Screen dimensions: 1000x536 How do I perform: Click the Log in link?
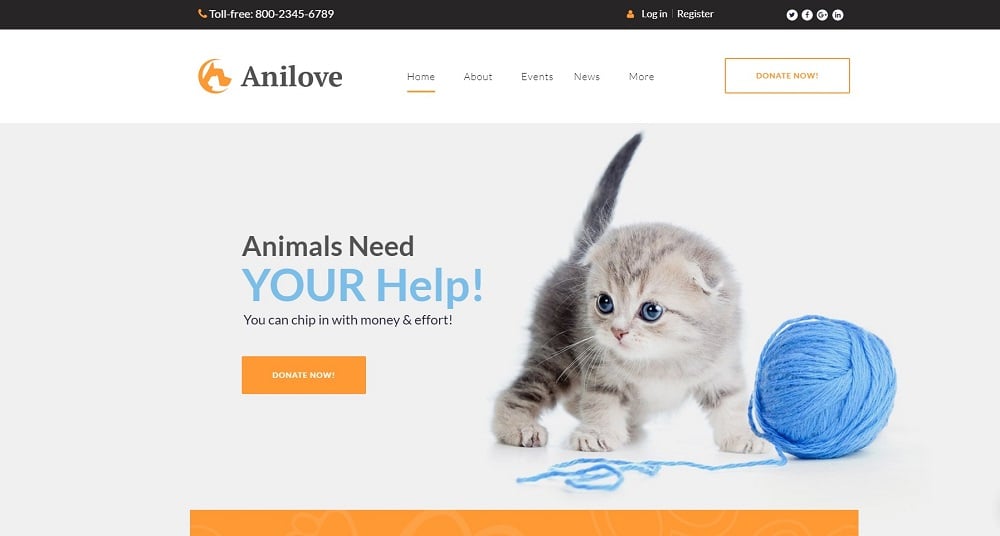pyautogui.click(x=654, y=13)
